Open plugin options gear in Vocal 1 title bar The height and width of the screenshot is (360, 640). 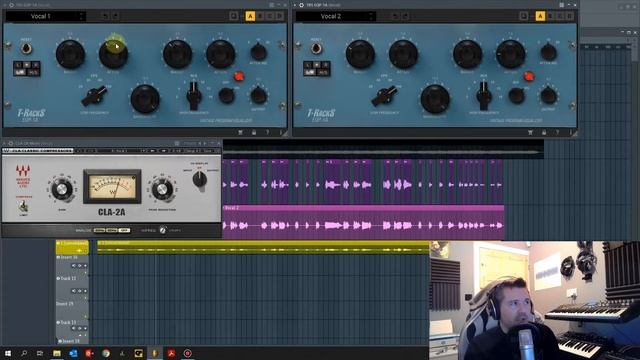pos(11,5)
